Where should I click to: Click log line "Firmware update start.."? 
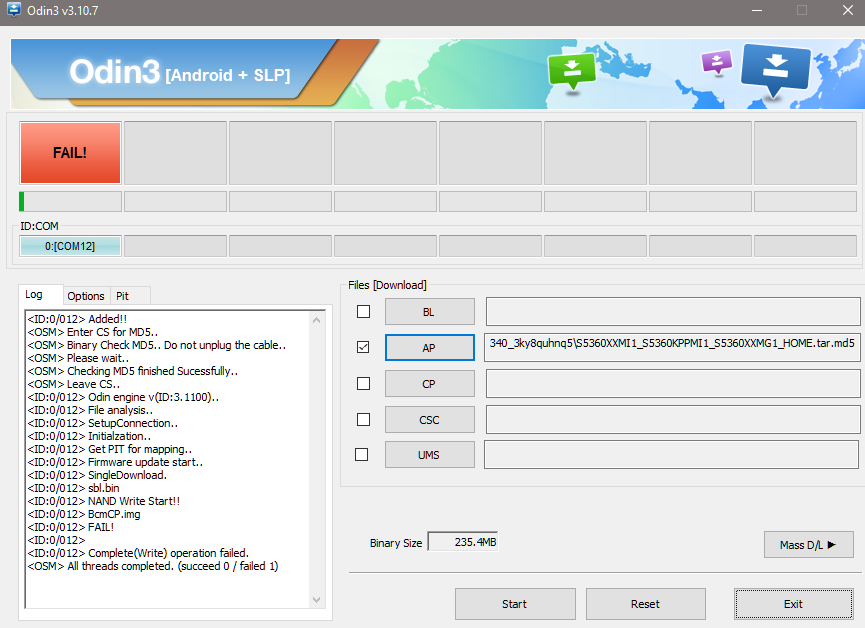pos(146,462)
